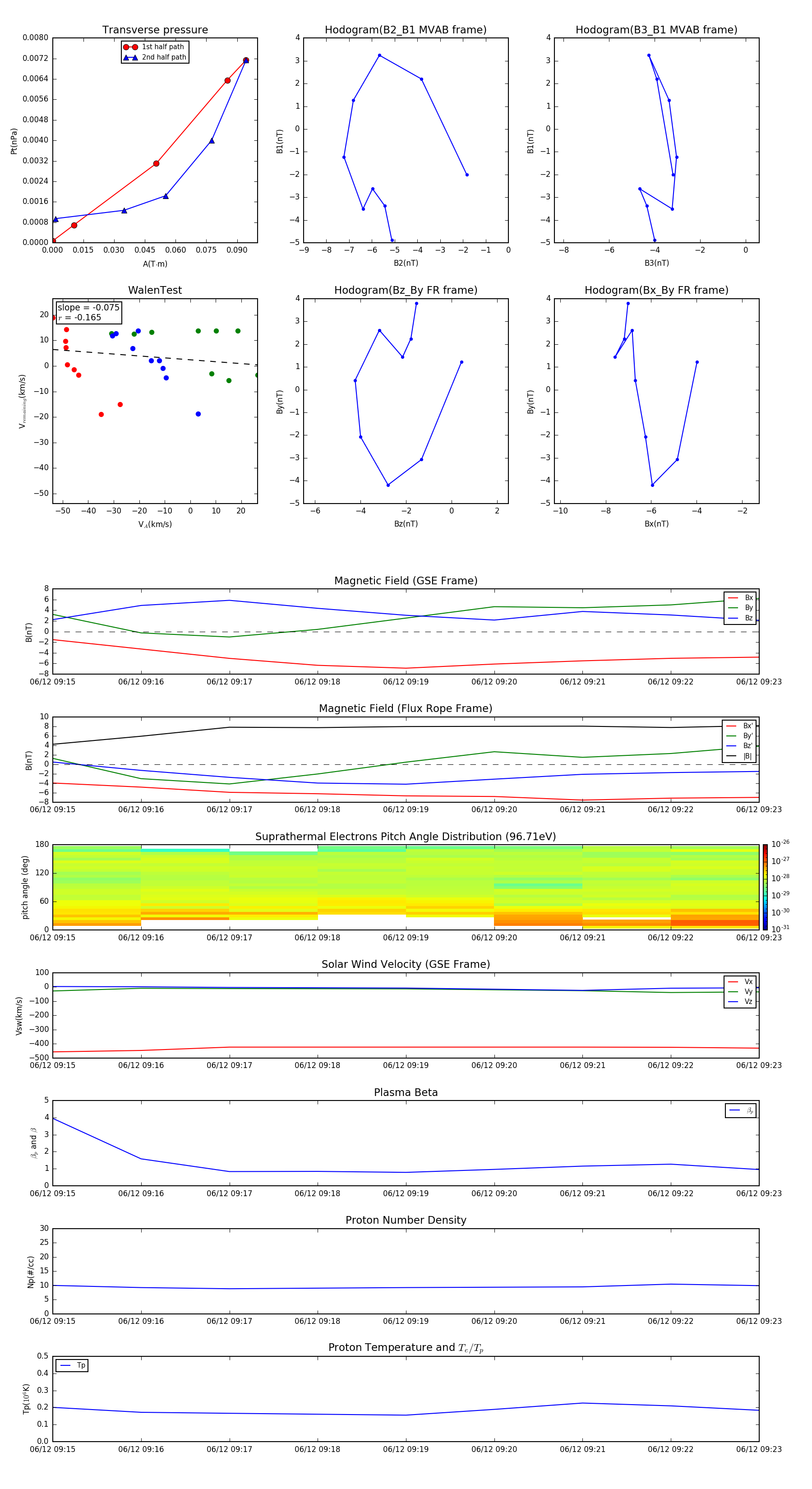
Task: Select the "1st half path" legend entry
Action: coord(154,47)
